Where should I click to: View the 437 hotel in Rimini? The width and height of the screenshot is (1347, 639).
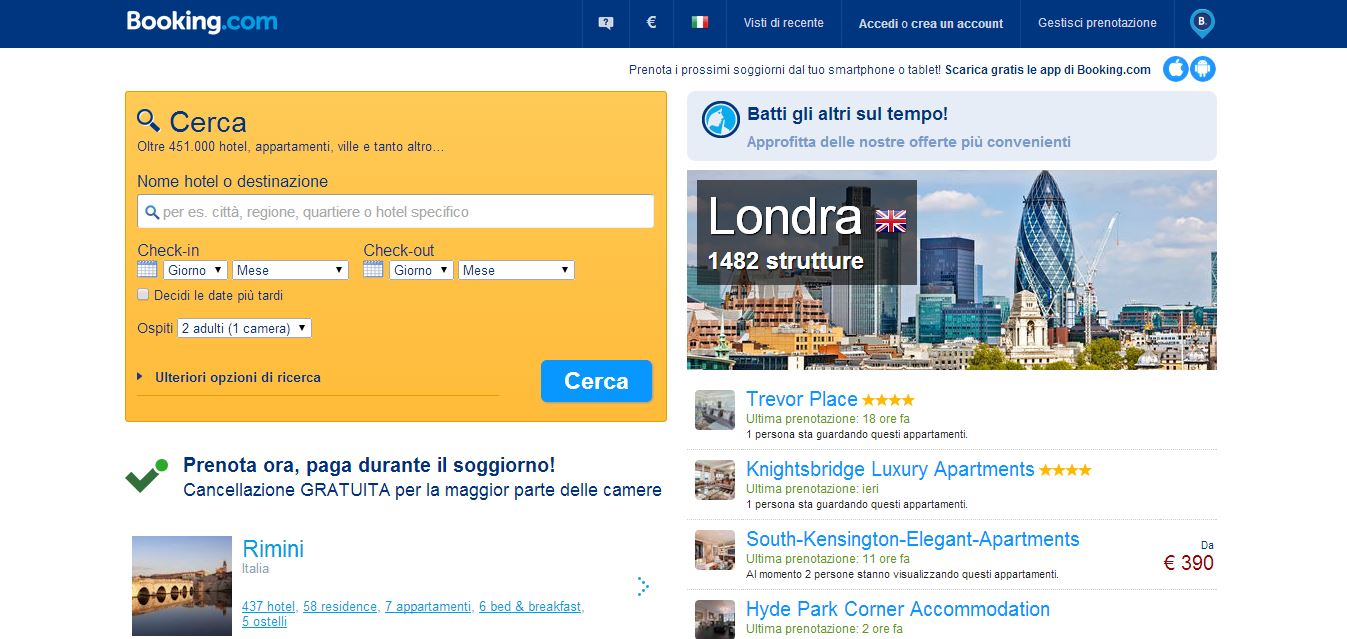coord(269,607)
